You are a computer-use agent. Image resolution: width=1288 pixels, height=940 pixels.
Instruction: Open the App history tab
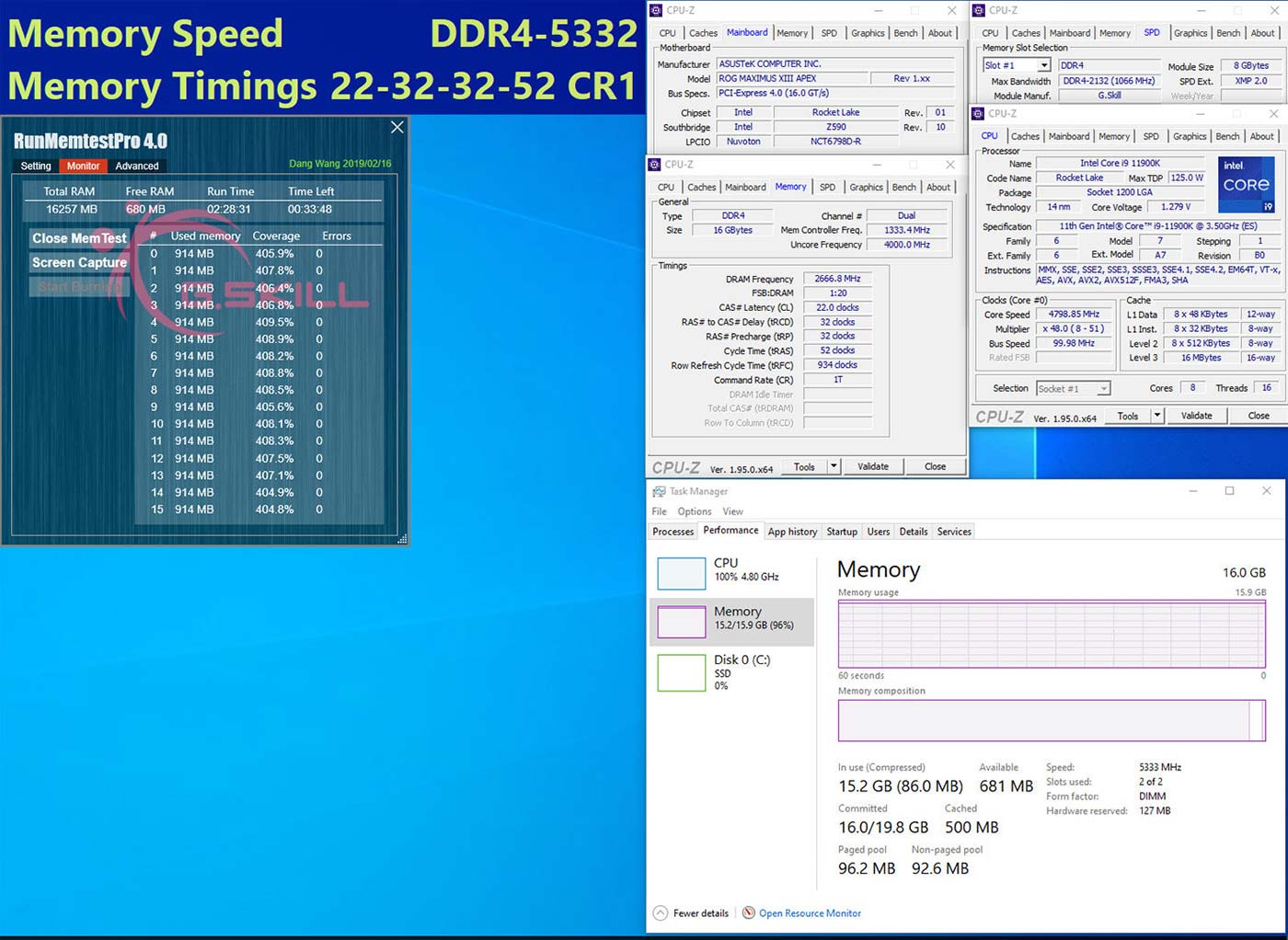click(x=792, y=532)
